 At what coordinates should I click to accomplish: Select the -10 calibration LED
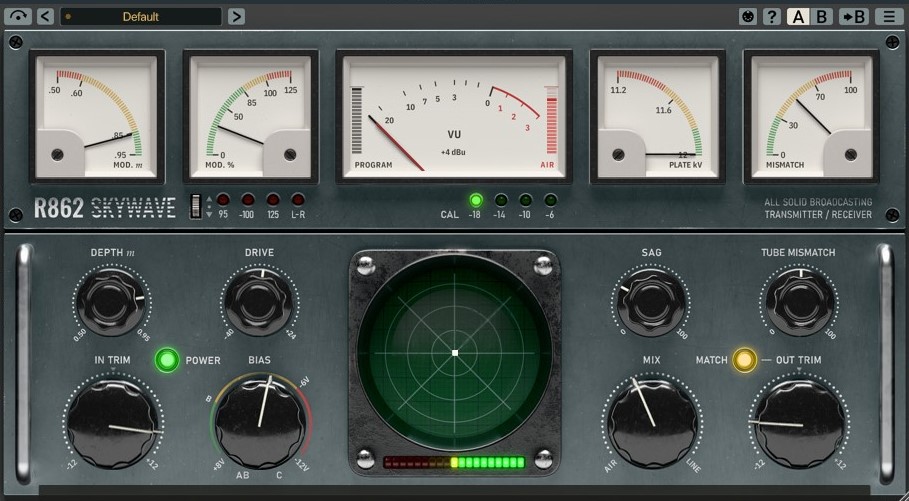(526, 201)
